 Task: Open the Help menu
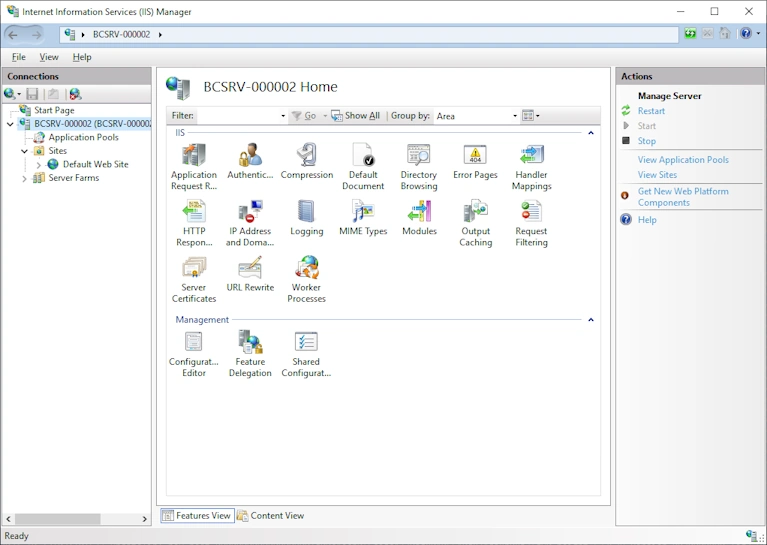click(82, 57)
